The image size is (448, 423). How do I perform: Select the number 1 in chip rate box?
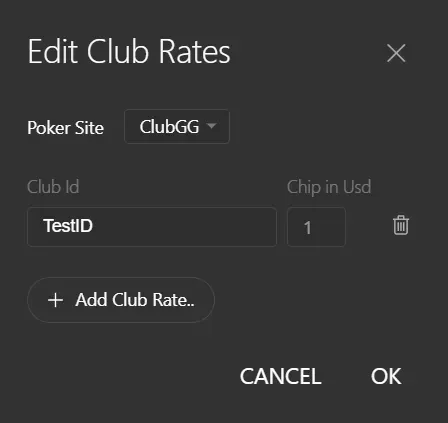307,228
